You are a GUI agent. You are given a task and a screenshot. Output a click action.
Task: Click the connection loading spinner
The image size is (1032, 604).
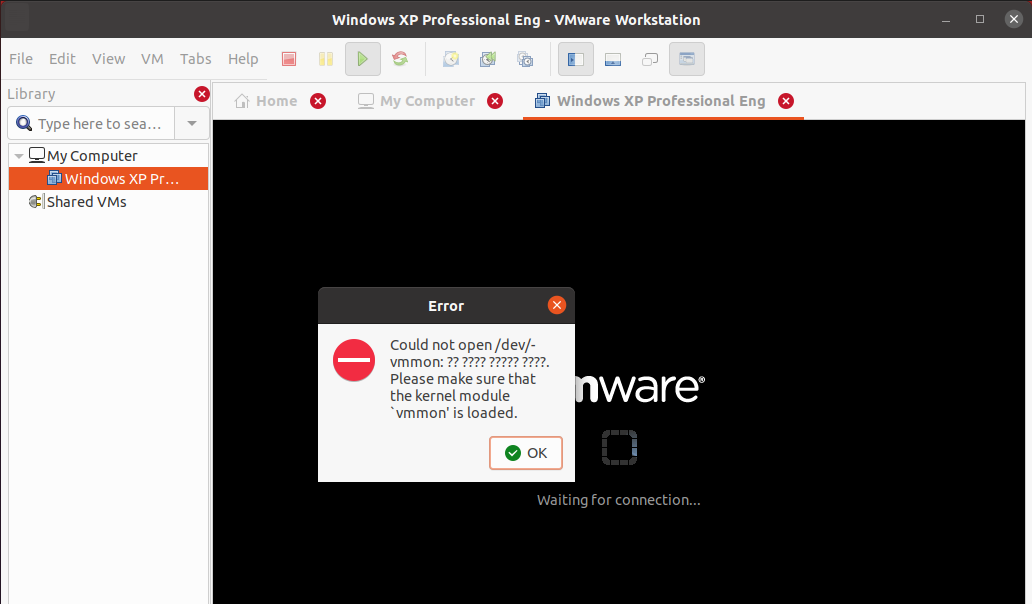coord(619,447)
